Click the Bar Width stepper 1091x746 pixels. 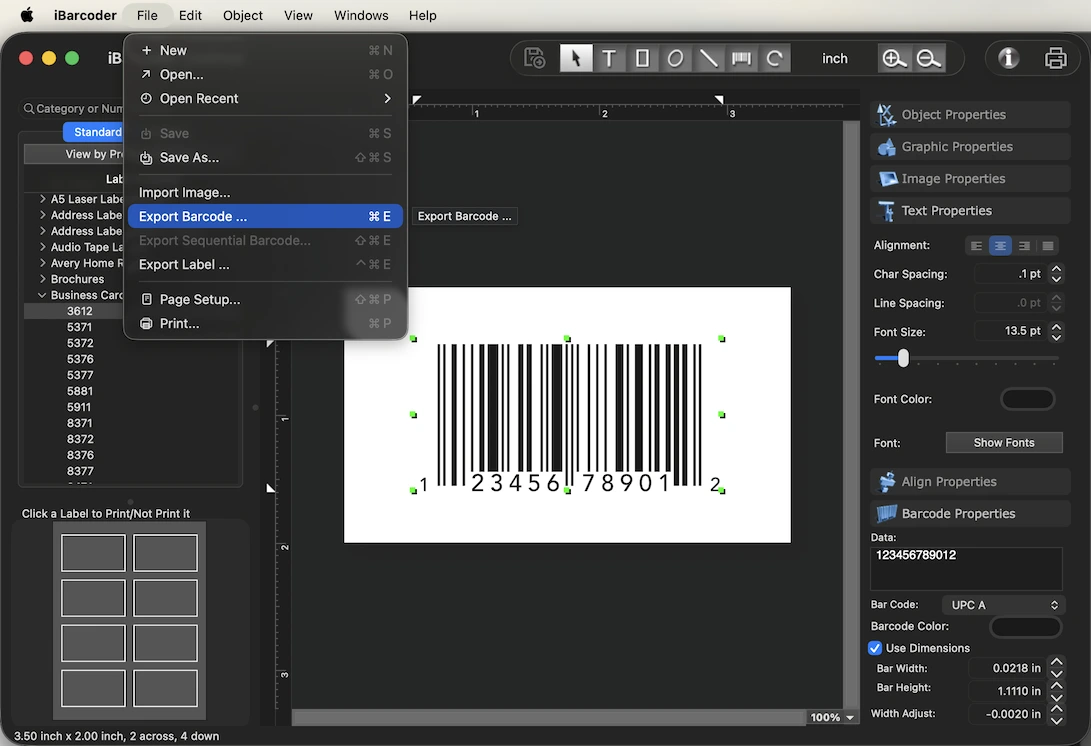pyautogui.click(x=1056, y=668)
